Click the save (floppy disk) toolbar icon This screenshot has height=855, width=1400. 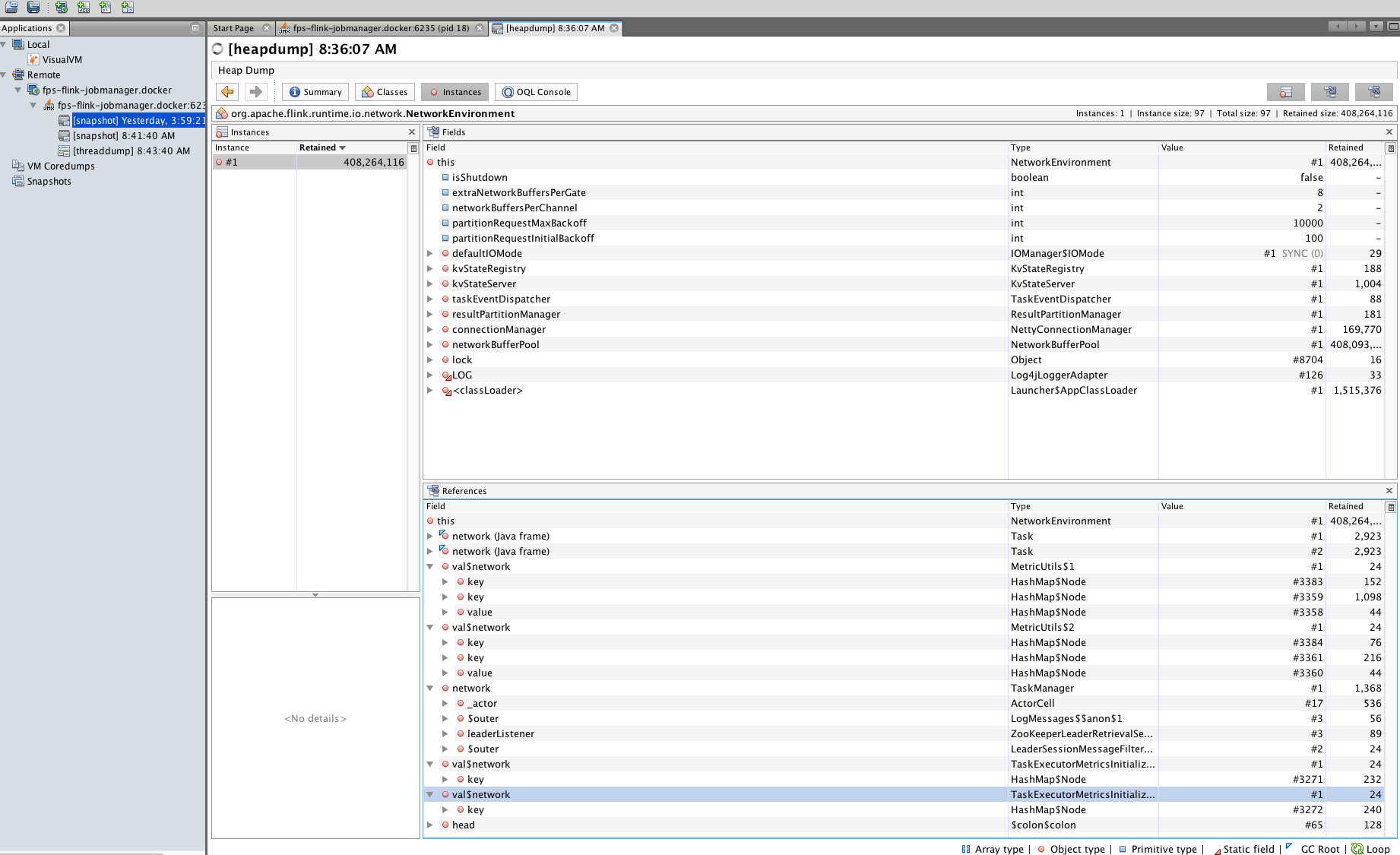(x=33, y=7)
